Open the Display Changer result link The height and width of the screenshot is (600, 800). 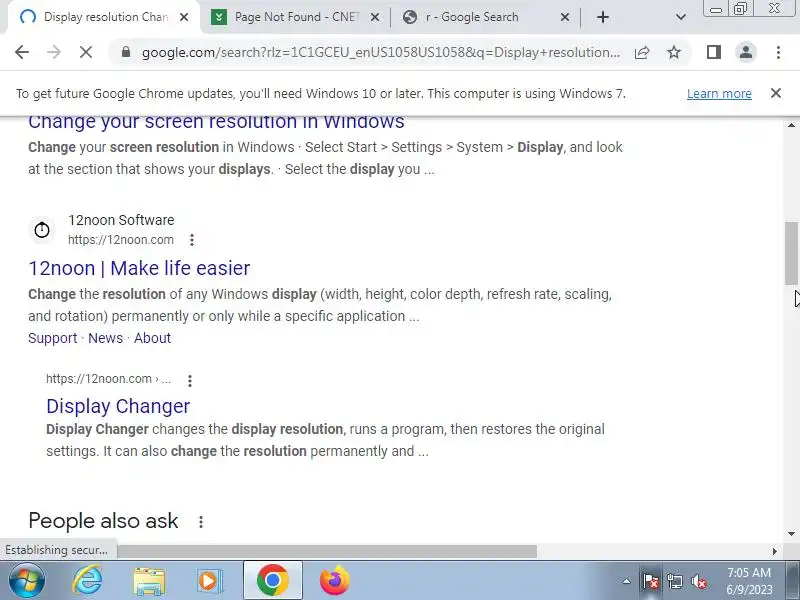118,406
